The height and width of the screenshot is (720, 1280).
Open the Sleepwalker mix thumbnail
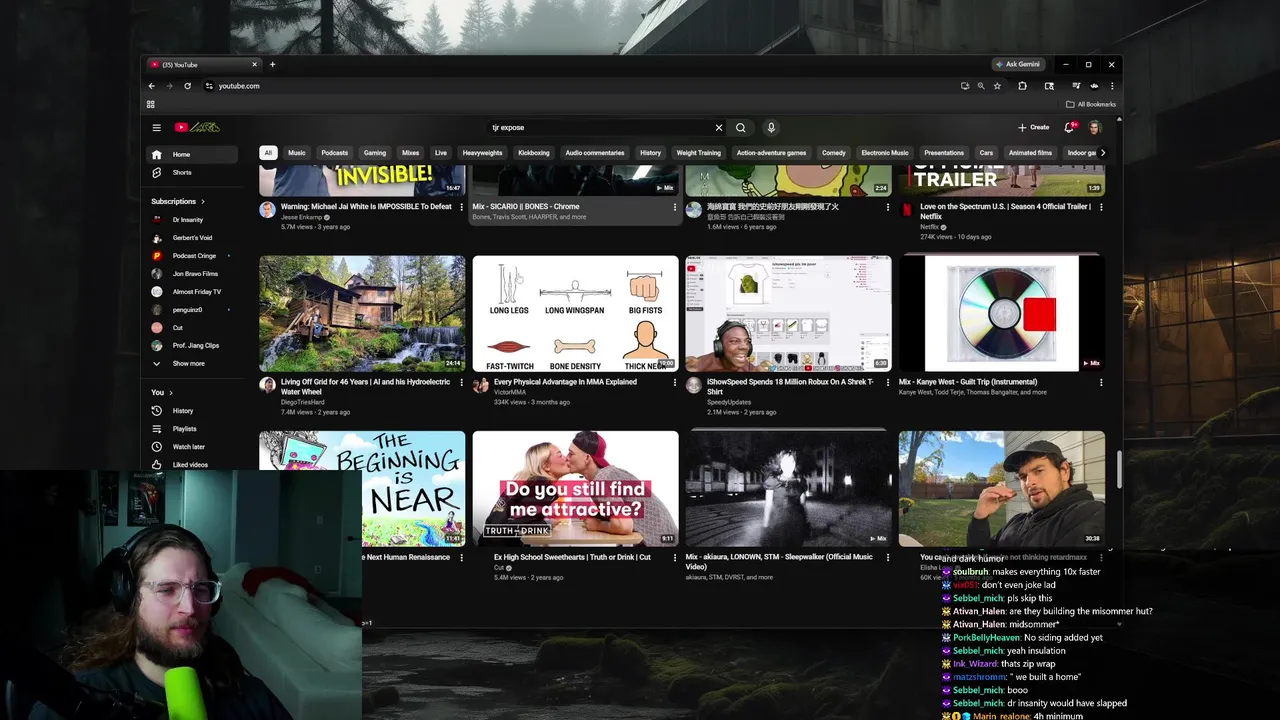[788, 488]
